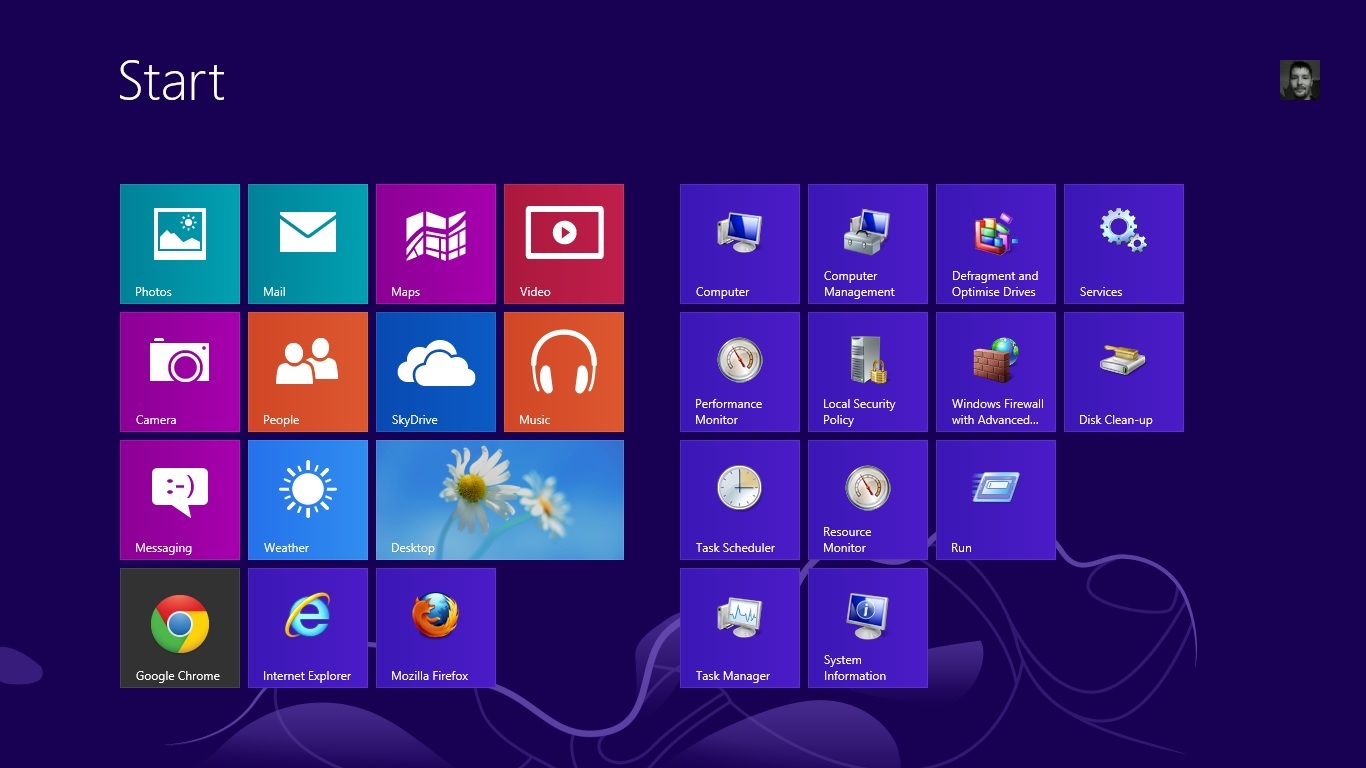Open Windows Firewall with Advanced Security
Screen dimensions: 1366x768
tap(995, 371)
